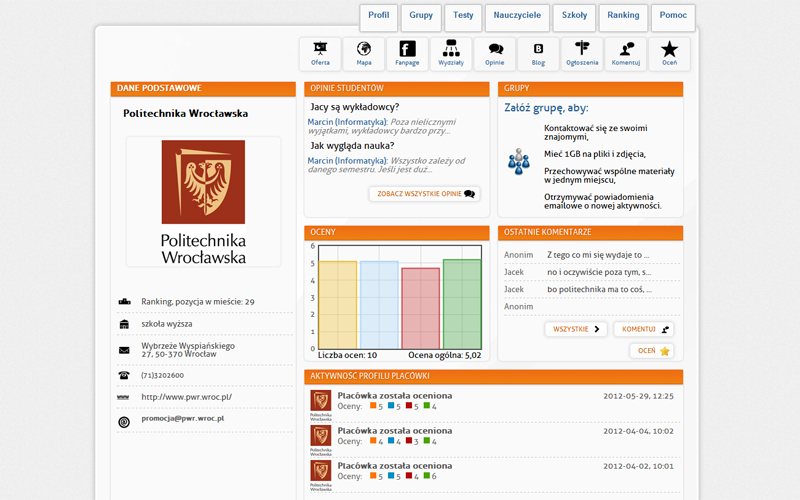The height and width of the screenshot is (500, 800).
Task: Click Zobacz wszystkie opinie button
Action: (x=424, y=194)
